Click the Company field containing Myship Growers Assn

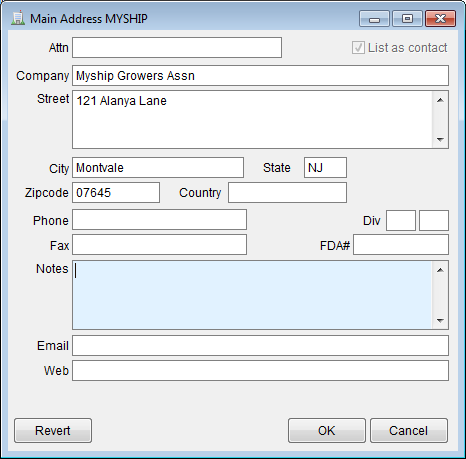click(260, 76)
